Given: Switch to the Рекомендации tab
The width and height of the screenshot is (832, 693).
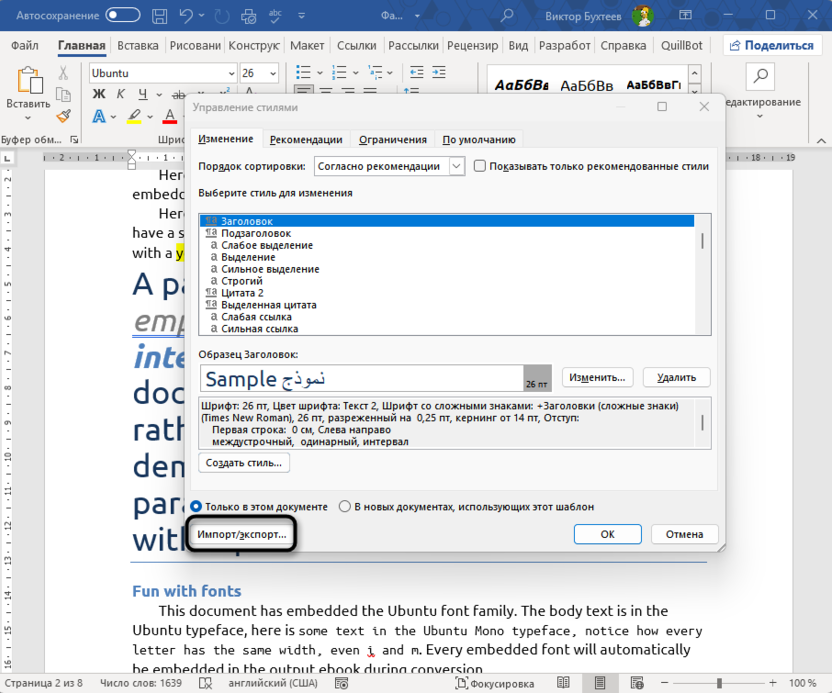Looking at the screenshot, I should [305, 139].
